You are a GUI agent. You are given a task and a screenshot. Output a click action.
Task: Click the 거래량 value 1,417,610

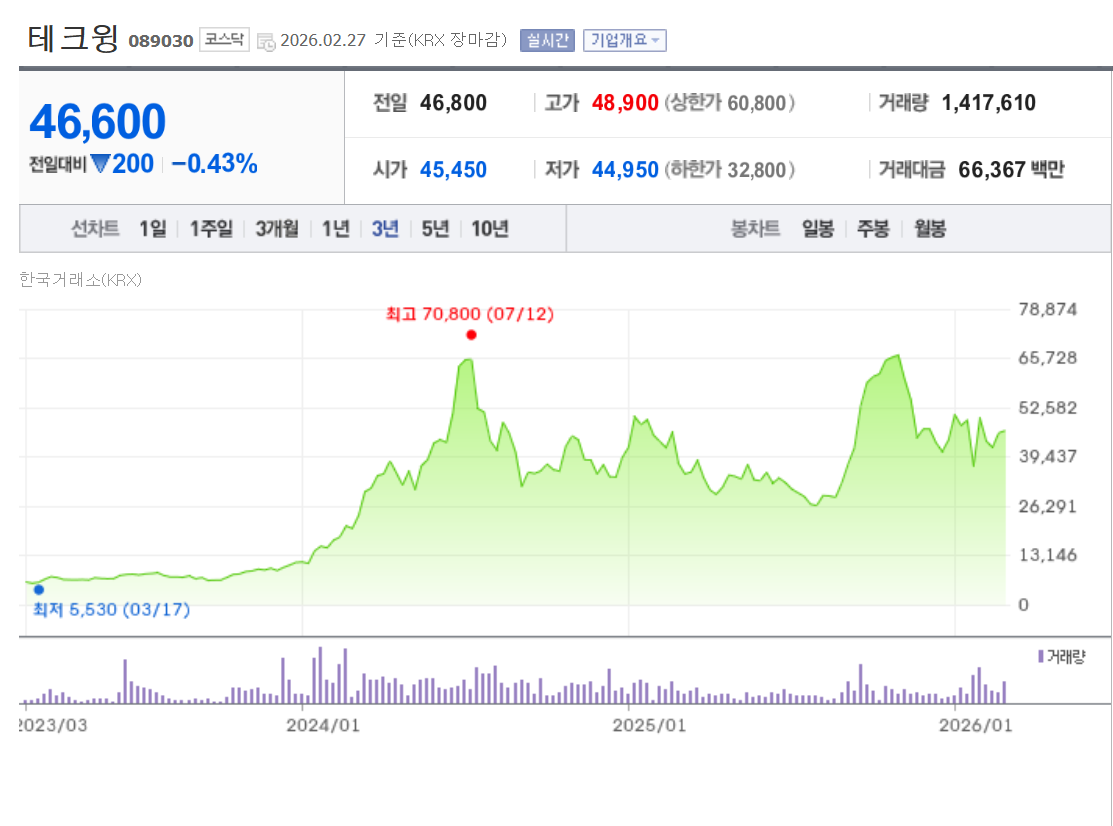coord(988,103)
